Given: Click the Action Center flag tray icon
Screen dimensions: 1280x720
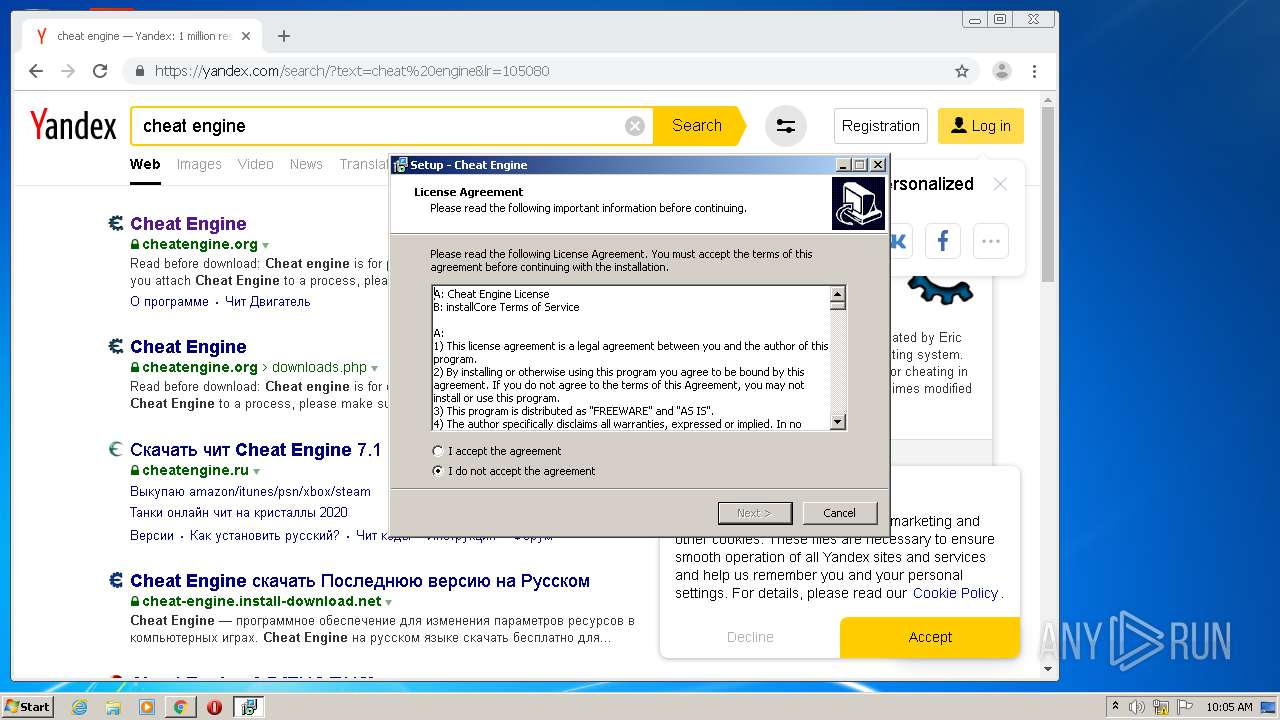Looking at the screenshot, I should click(1185, 707).
